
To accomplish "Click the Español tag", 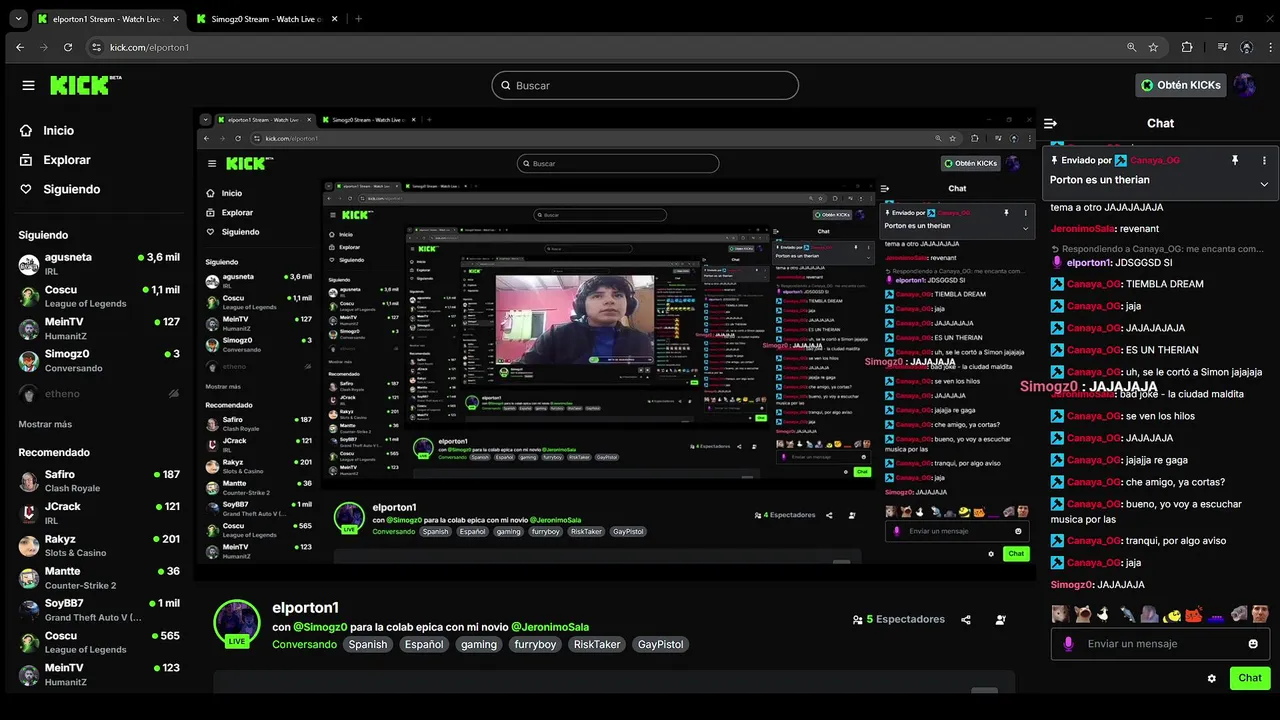I will click(424, 645).
